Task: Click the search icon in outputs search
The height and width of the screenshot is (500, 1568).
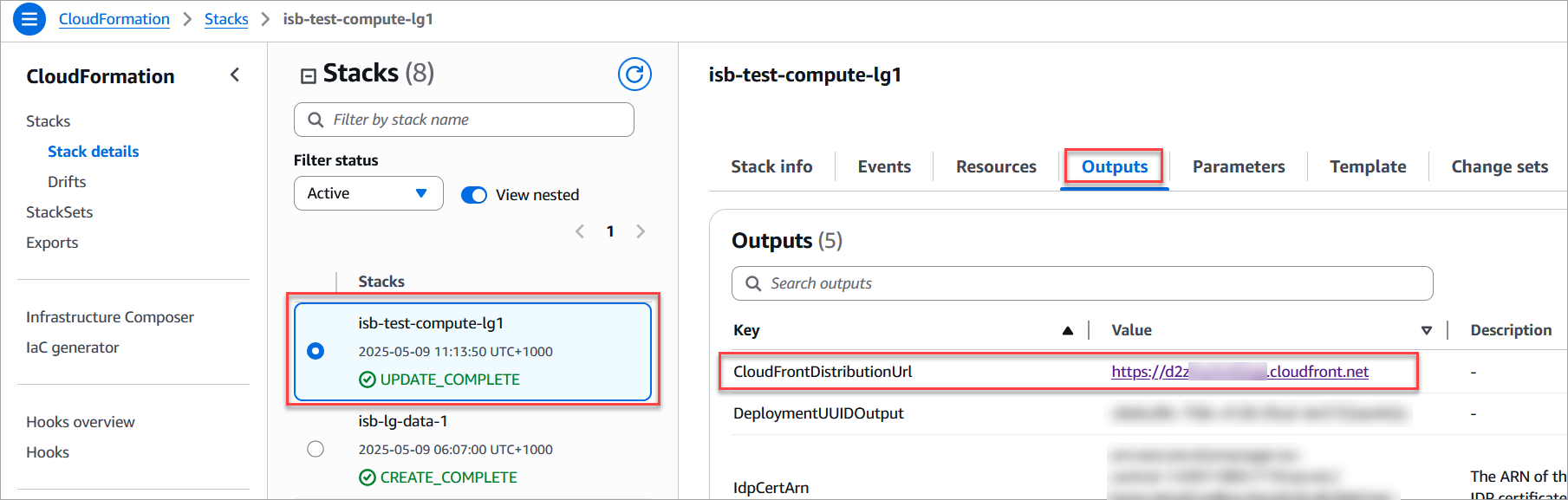Action: [x=753, y=283]
